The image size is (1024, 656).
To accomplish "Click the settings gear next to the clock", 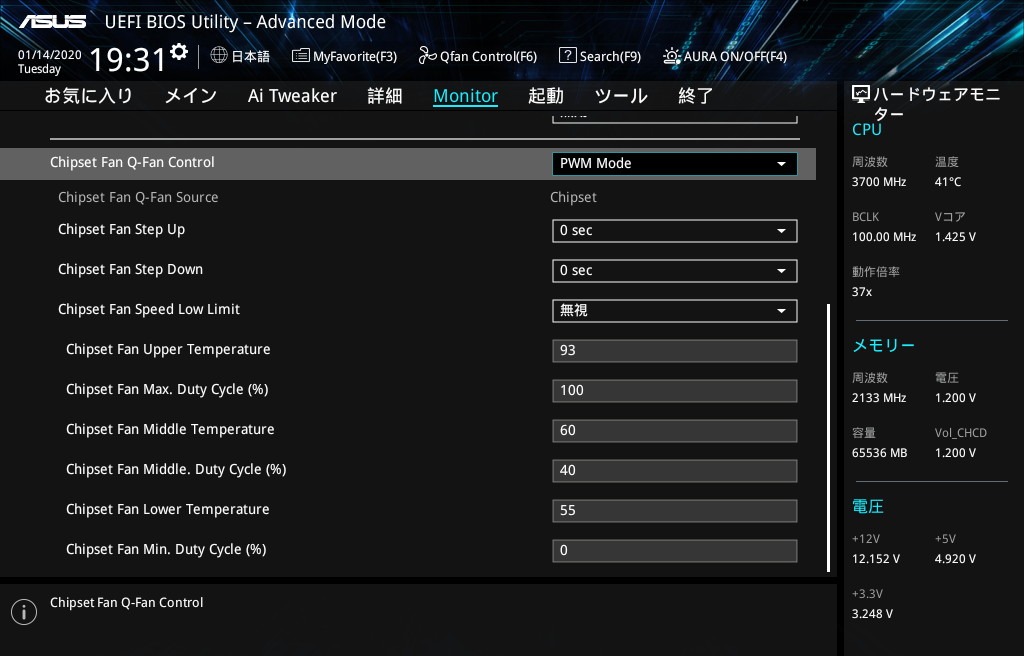I will 179,52.
